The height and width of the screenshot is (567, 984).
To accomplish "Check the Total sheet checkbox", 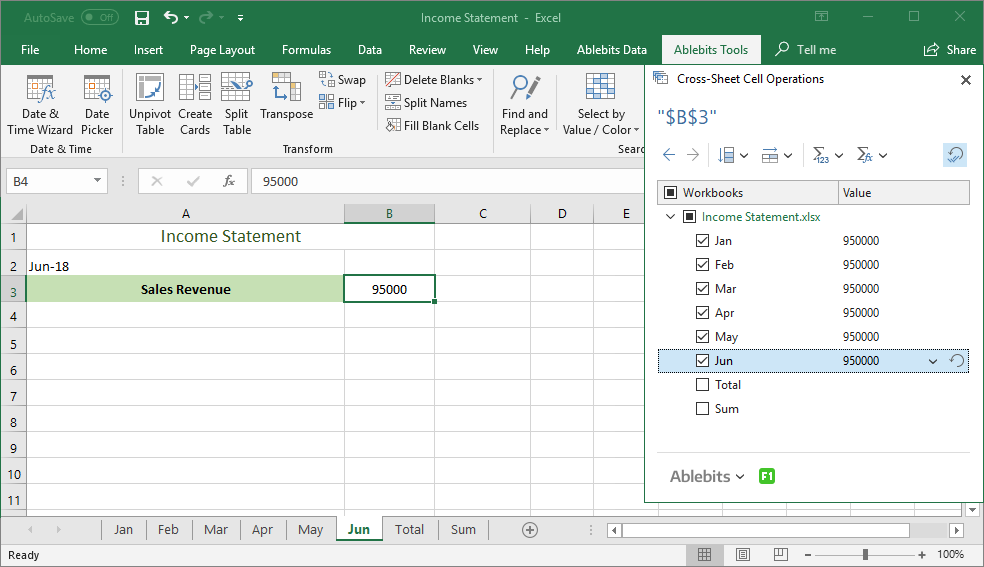I will [x=703, y=384].
